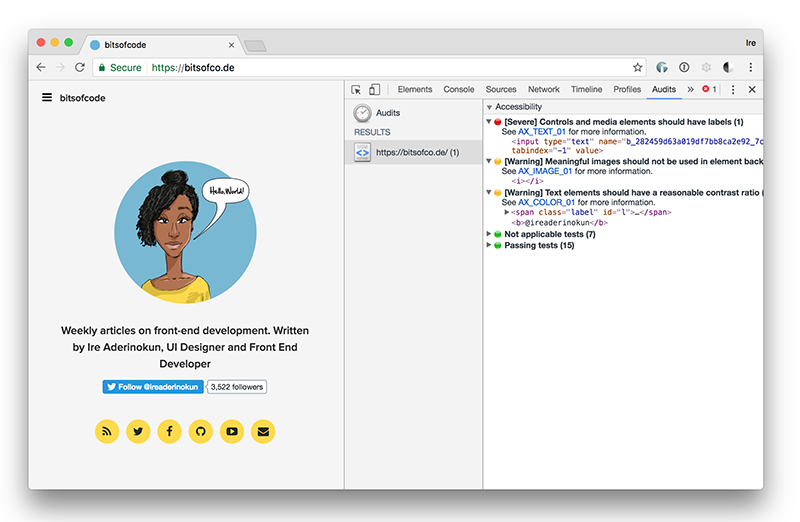Switch to the Elements tab
This screenshot has width=800, height=522.
pyautogui.click(x=415, y=90)
